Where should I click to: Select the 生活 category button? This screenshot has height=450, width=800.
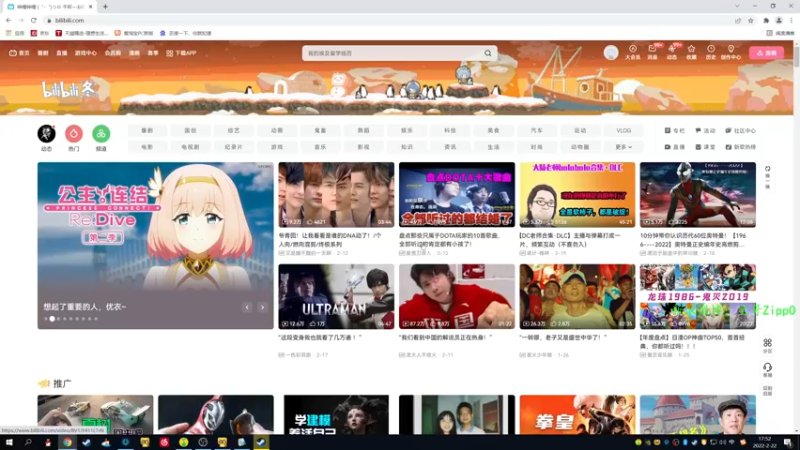(493, 147)
